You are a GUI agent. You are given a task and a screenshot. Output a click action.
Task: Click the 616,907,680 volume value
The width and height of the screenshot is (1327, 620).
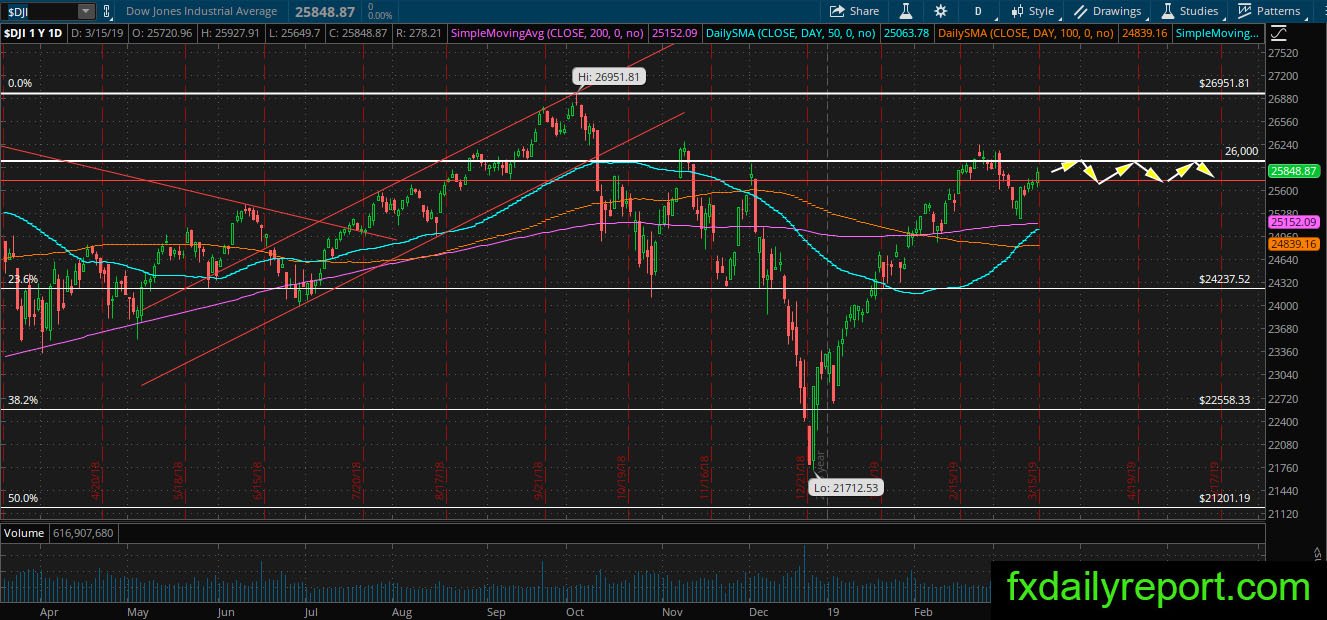point(83,533)
